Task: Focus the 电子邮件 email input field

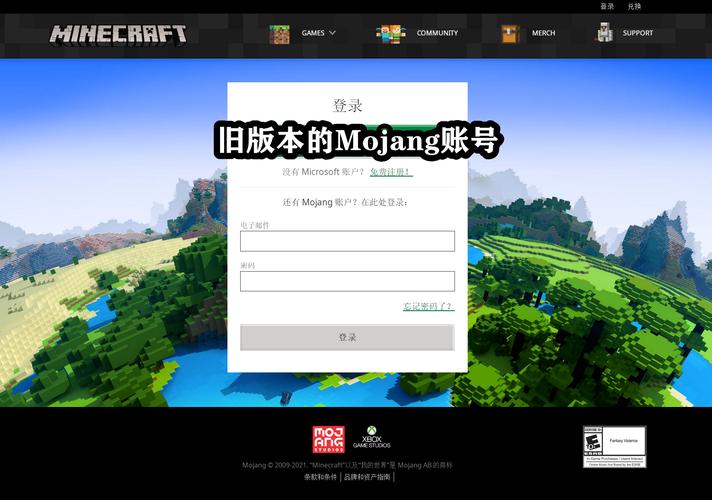Action: click(347, 241)
